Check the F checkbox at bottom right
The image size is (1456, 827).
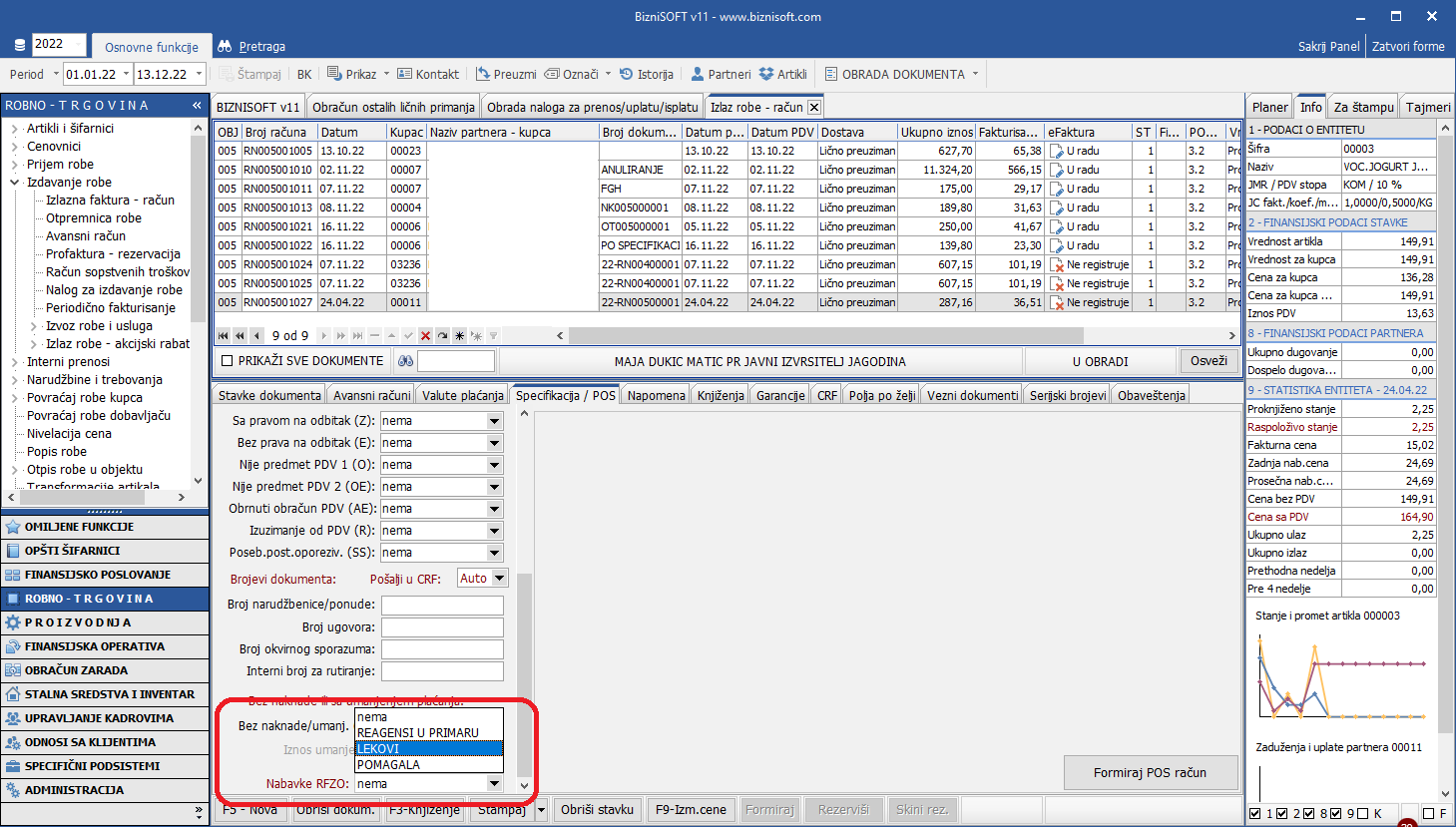(1428, 814)
